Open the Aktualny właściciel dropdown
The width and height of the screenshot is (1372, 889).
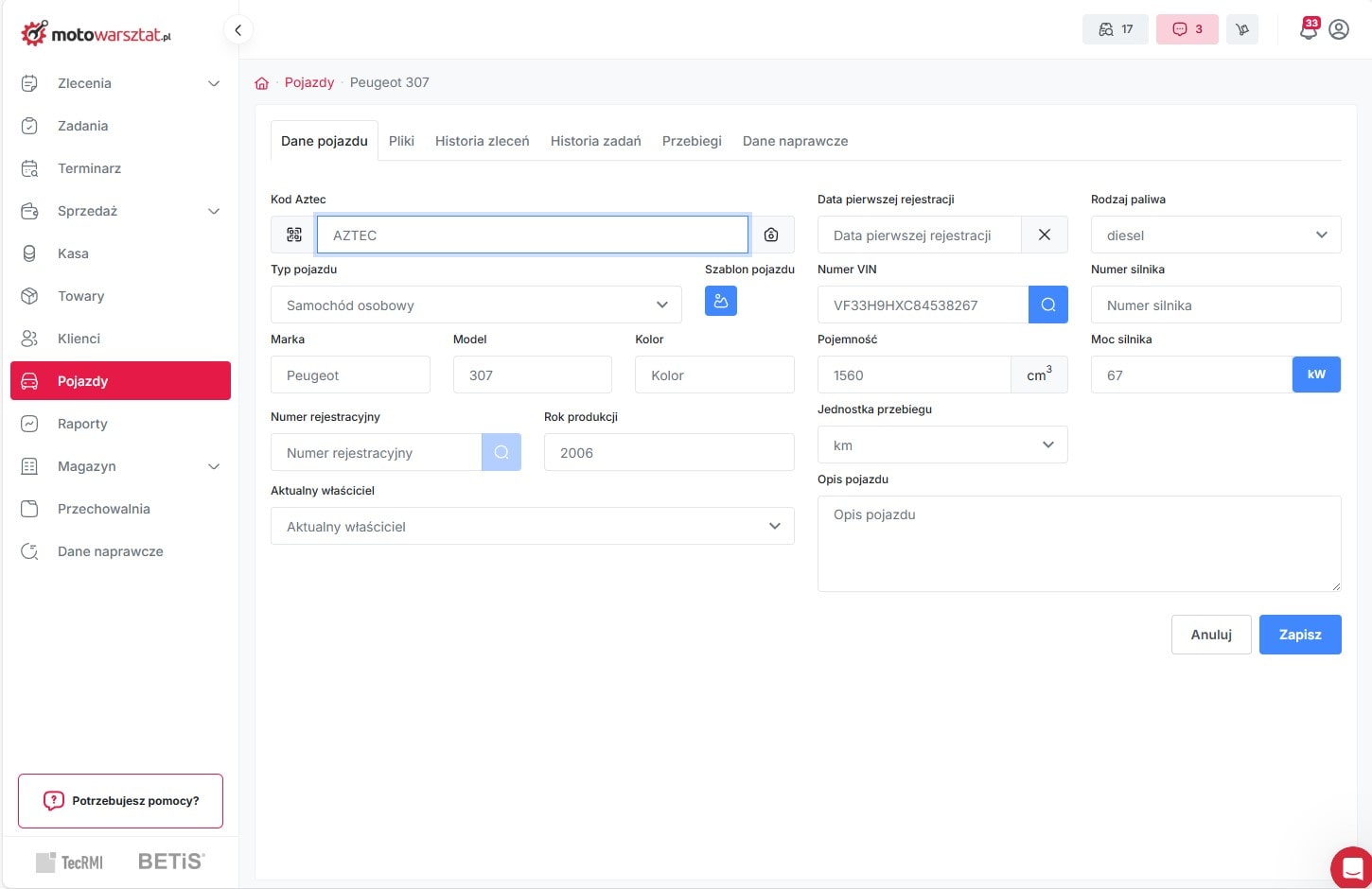coord(532,526)
